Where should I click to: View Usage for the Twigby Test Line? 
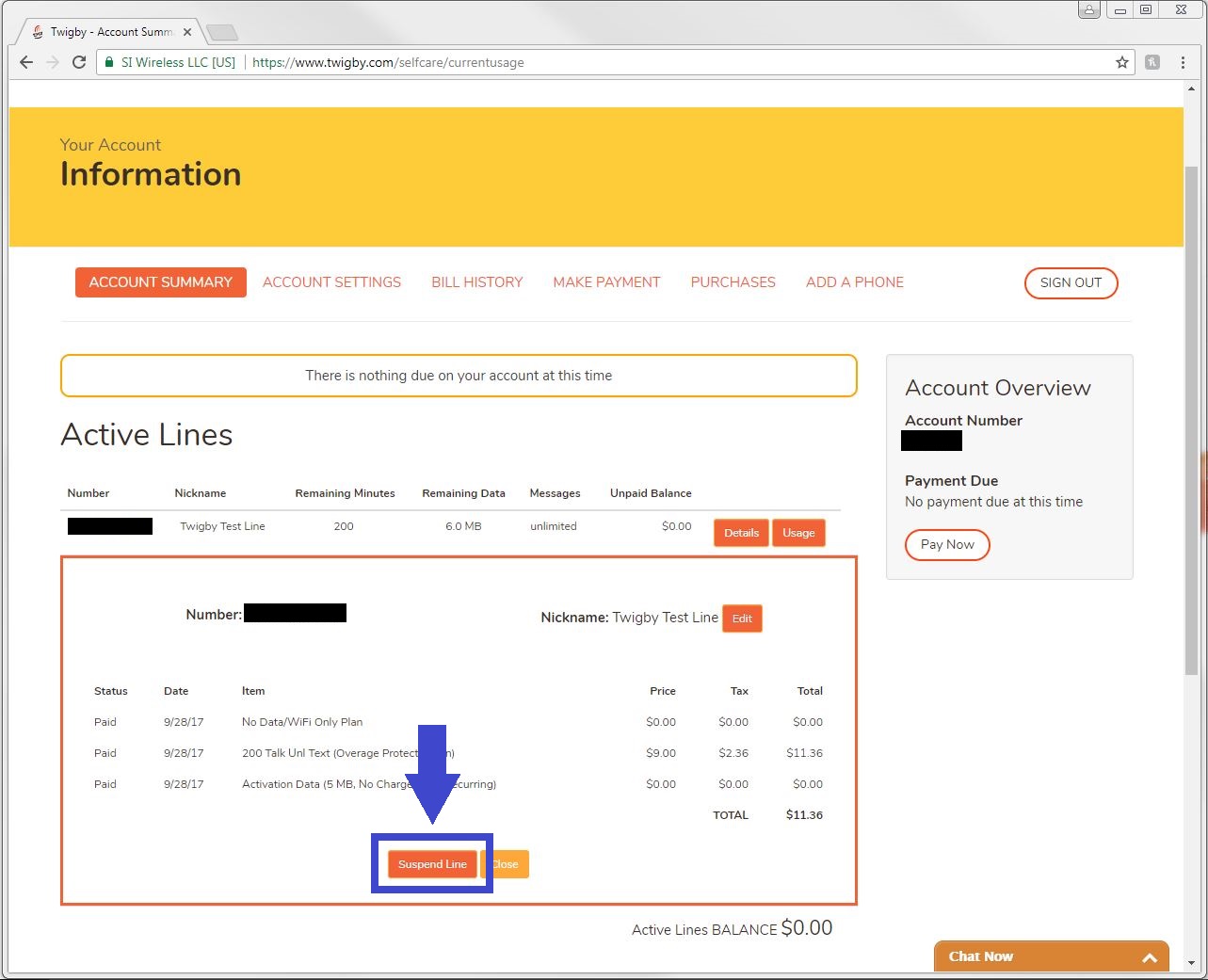pyautogui.click(x=798, y=533)
